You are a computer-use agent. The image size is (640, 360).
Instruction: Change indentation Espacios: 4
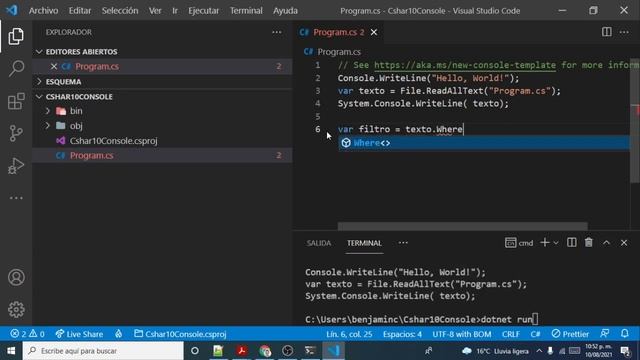pyautogui.click(x=402, y=334)
